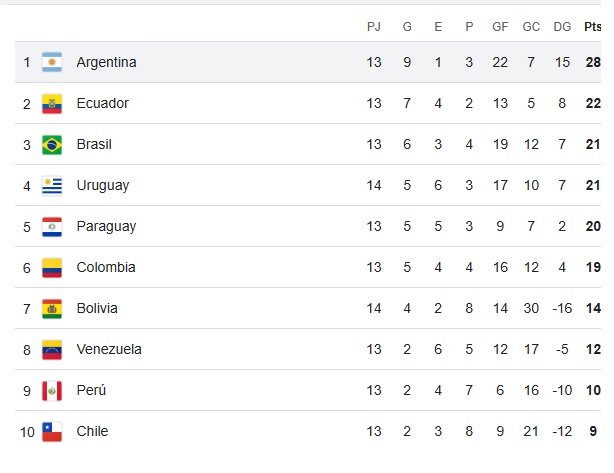
Task: Click the Uruguay flag icon
Action: tap(52, 185)
